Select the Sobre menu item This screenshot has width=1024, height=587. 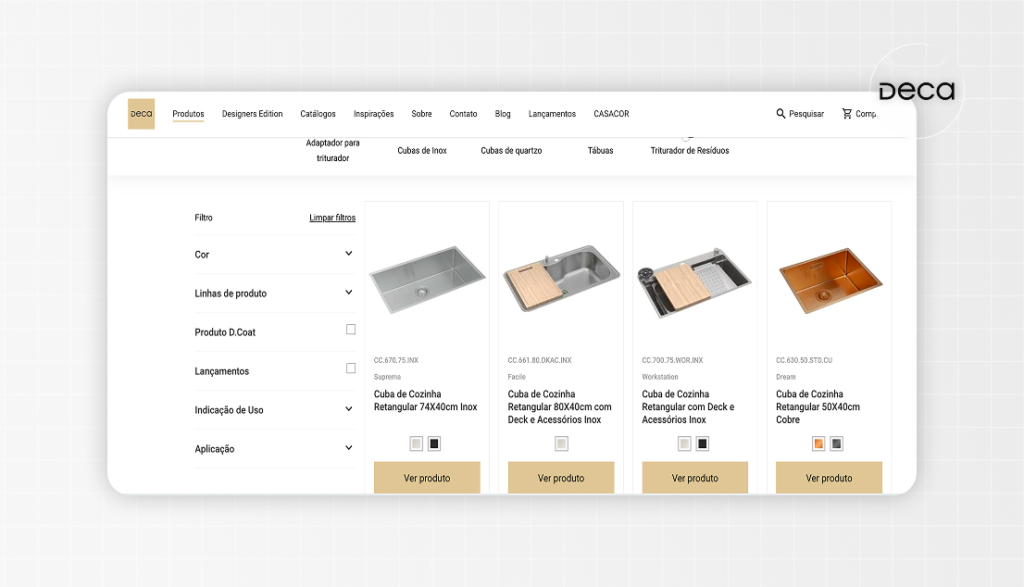(x=421, y=114)
